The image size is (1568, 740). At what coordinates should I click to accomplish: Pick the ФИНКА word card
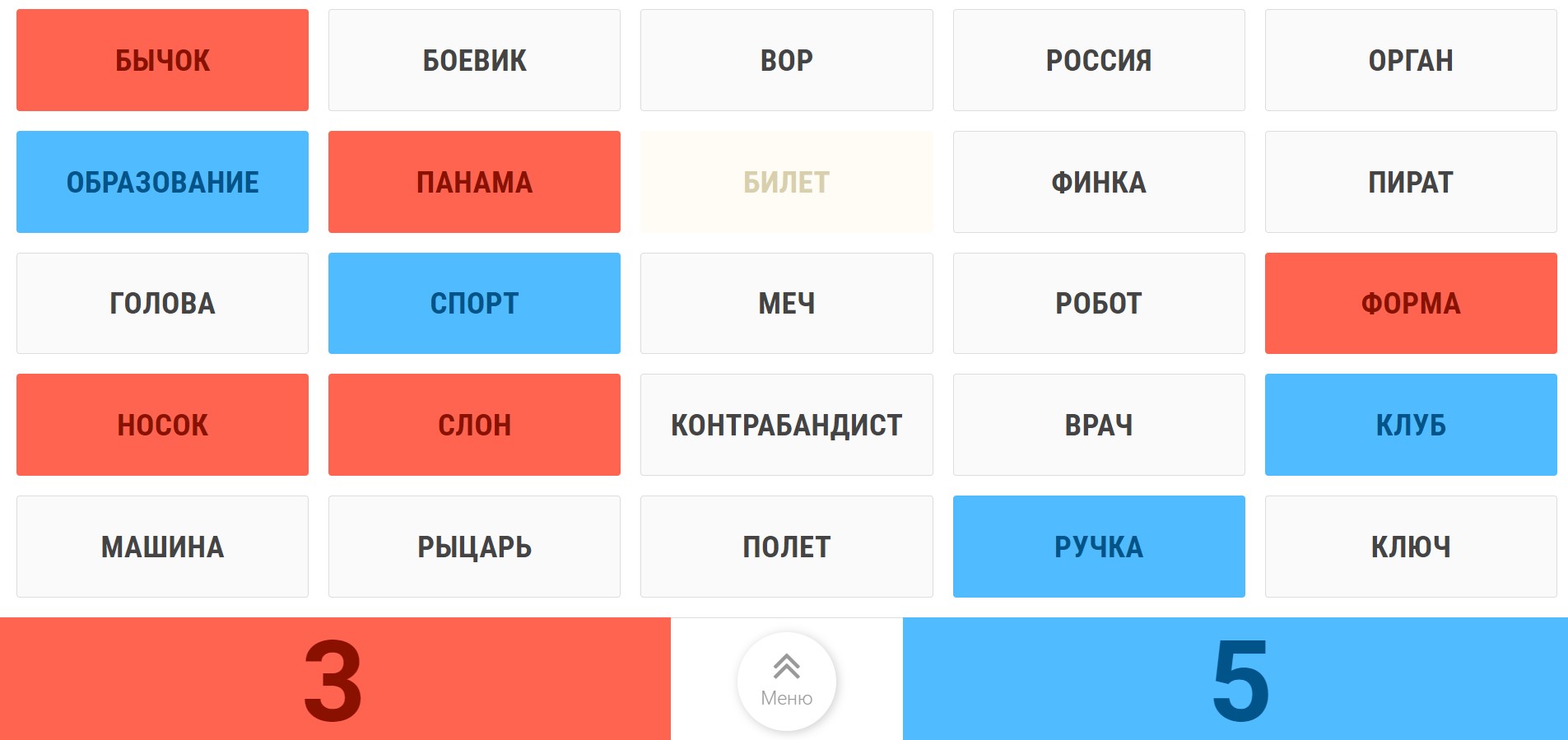[1098, 181]
